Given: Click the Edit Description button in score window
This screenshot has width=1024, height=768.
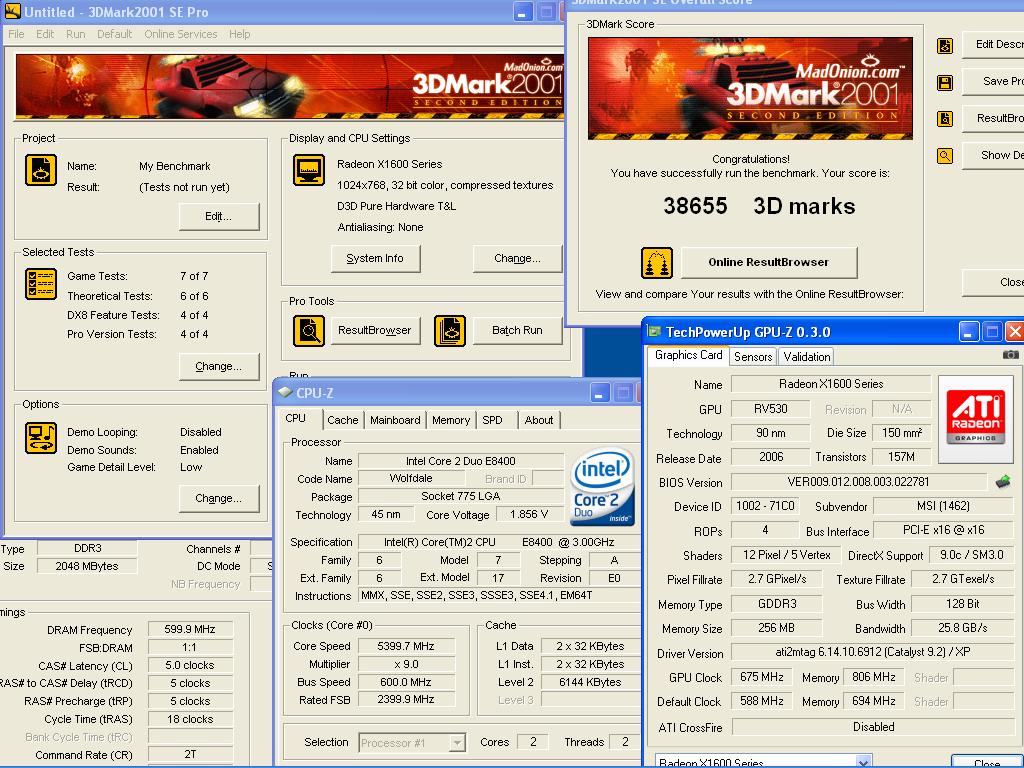Looking at the screenshot, I should point(993,44).
